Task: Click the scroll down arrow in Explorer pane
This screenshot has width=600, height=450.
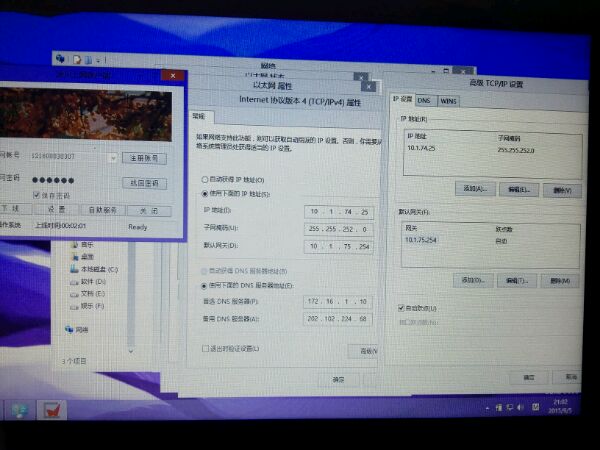Action: point(131,351)
